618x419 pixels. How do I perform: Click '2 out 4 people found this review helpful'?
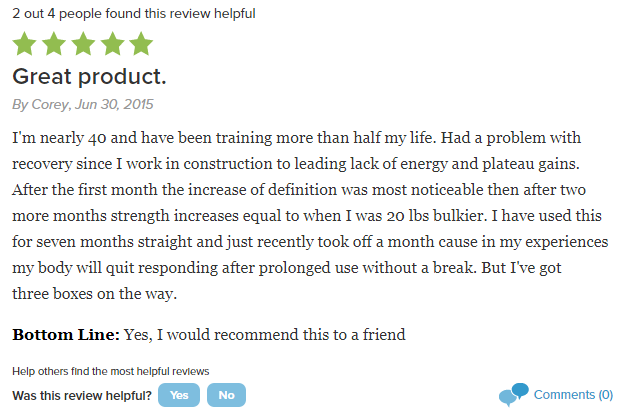tap(134, 13)
